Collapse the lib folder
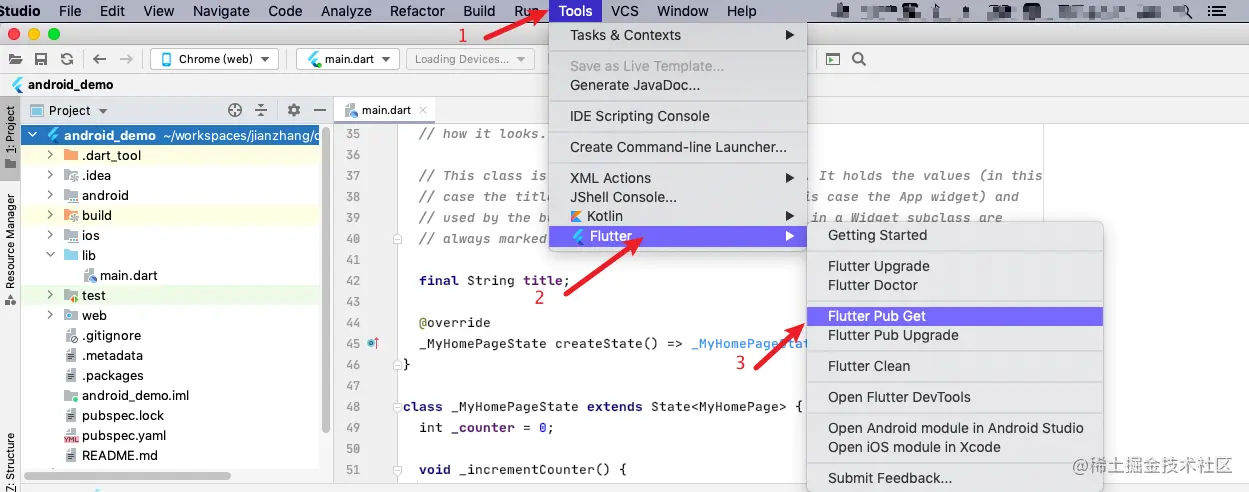This screenshot has width=1249, height=492. tap(51, 255)
